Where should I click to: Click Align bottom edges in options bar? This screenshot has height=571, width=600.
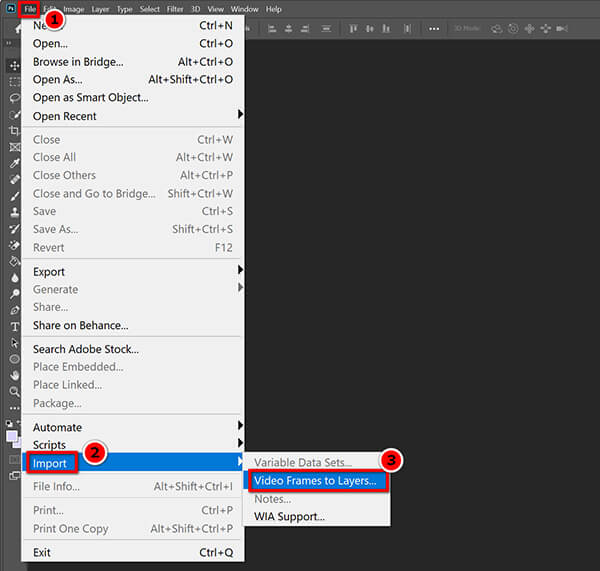(x=386, y=28)
